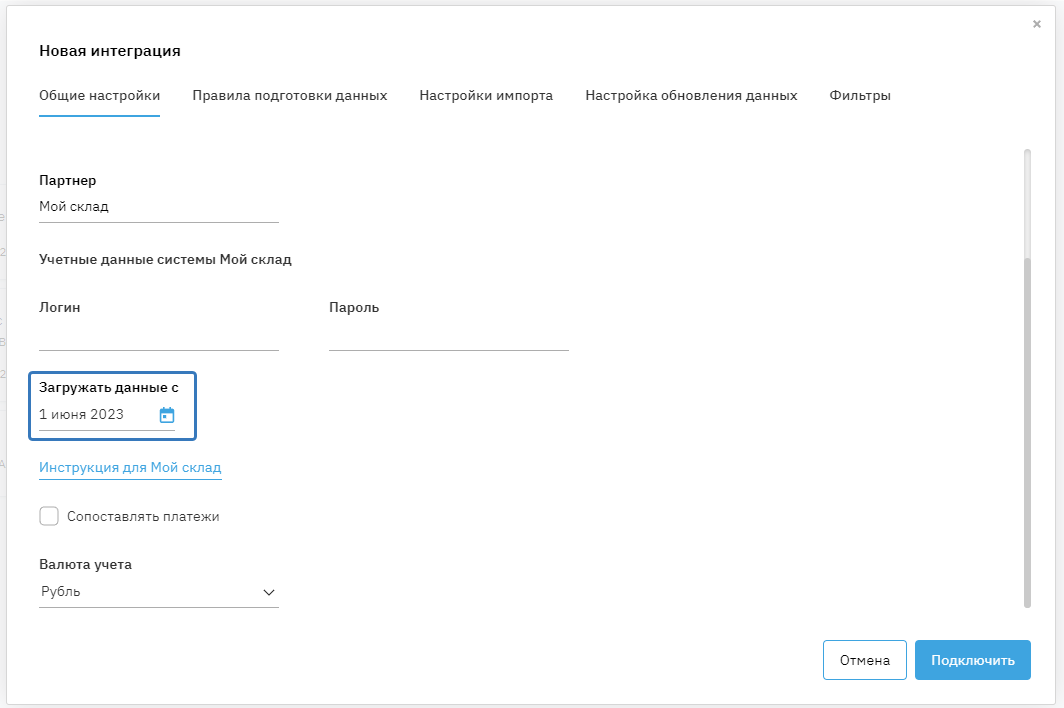1064x708 pixels.
Task: Focus the Логин input field
Action: coord(158,338)
